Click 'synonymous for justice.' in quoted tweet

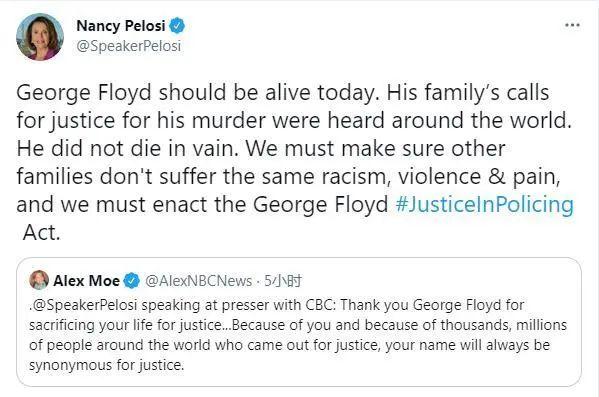[106, 365]
